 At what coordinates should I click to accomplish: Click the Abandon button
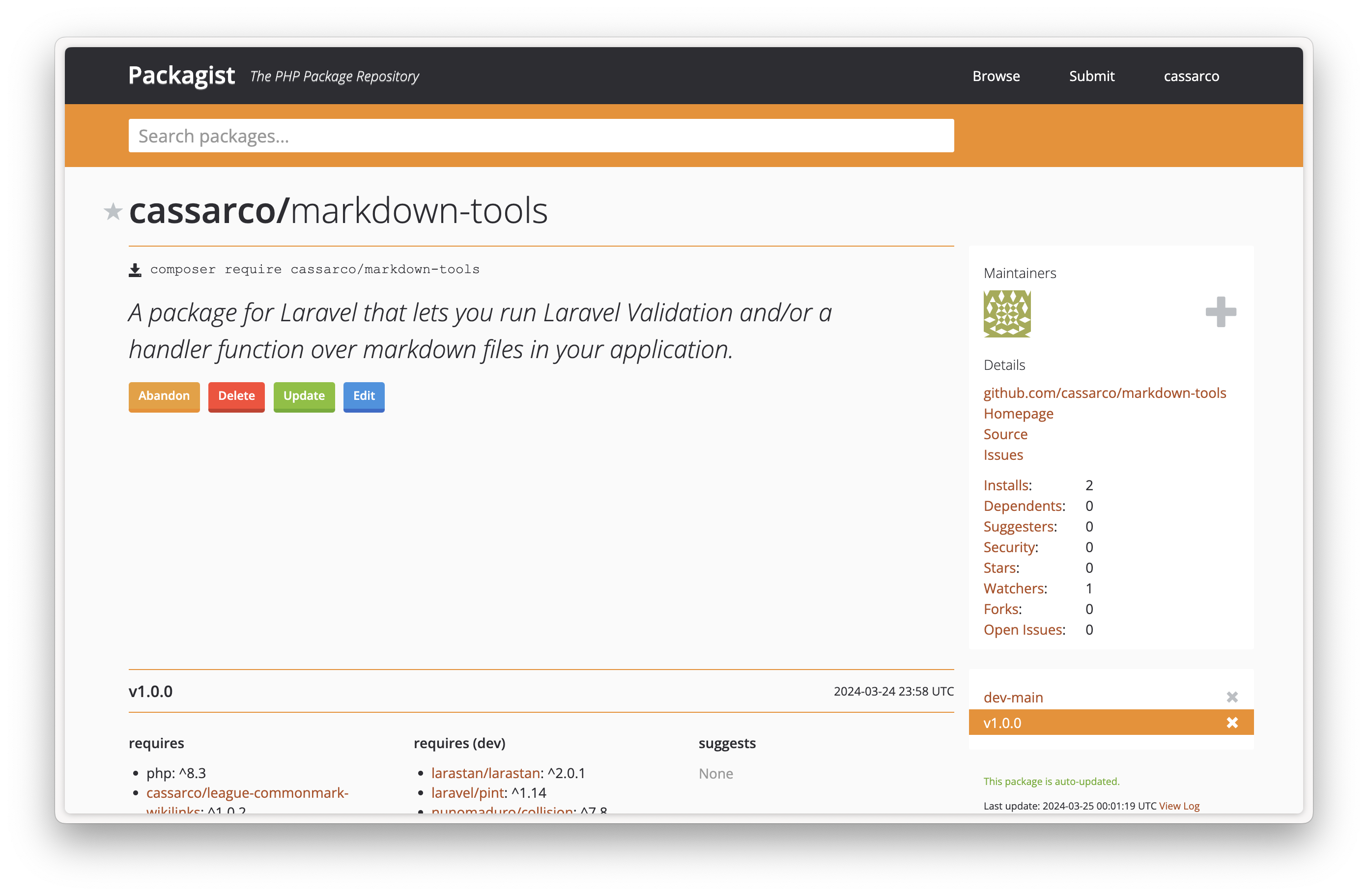point(164,396)
